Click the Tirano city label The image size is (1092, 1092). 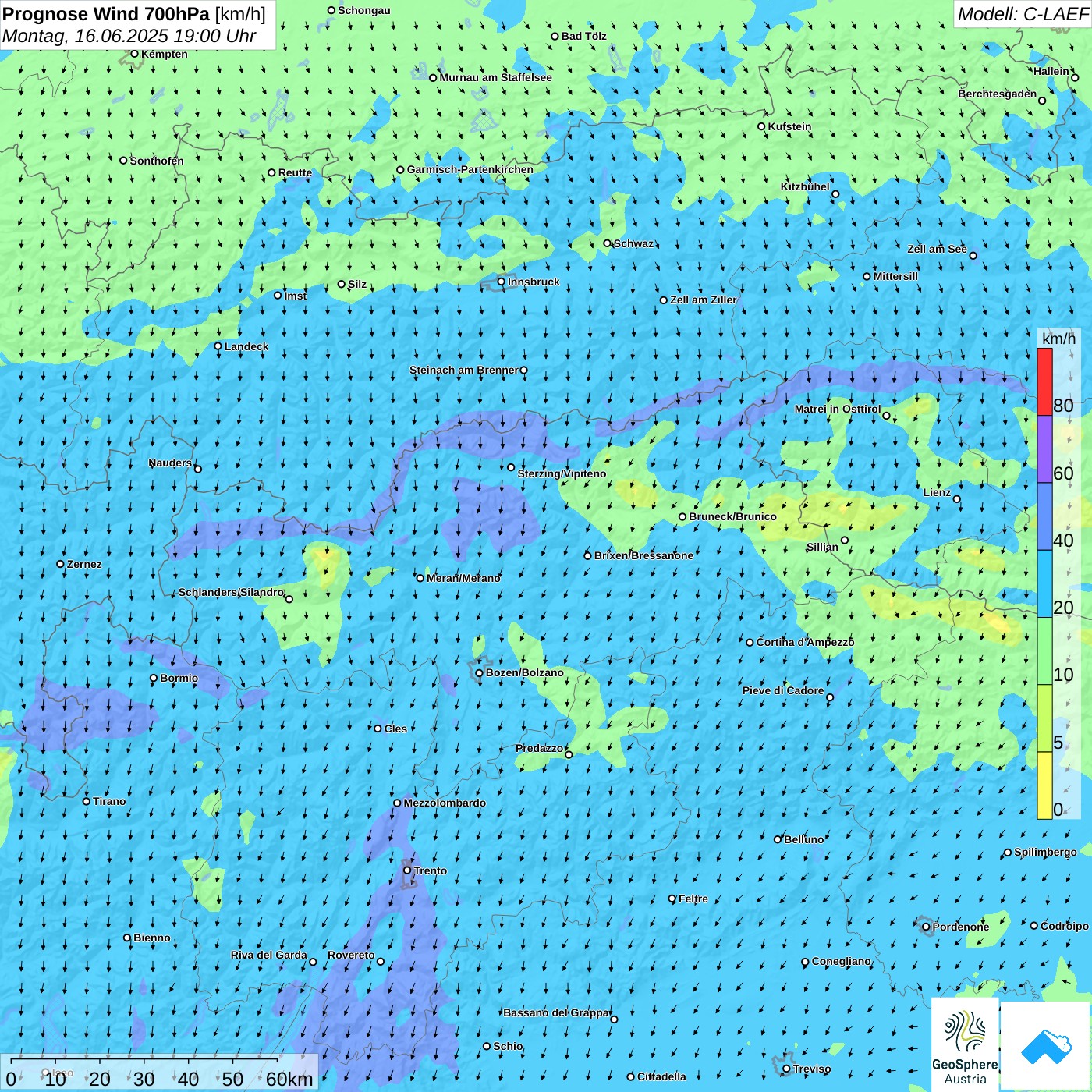tap(109, 801)
